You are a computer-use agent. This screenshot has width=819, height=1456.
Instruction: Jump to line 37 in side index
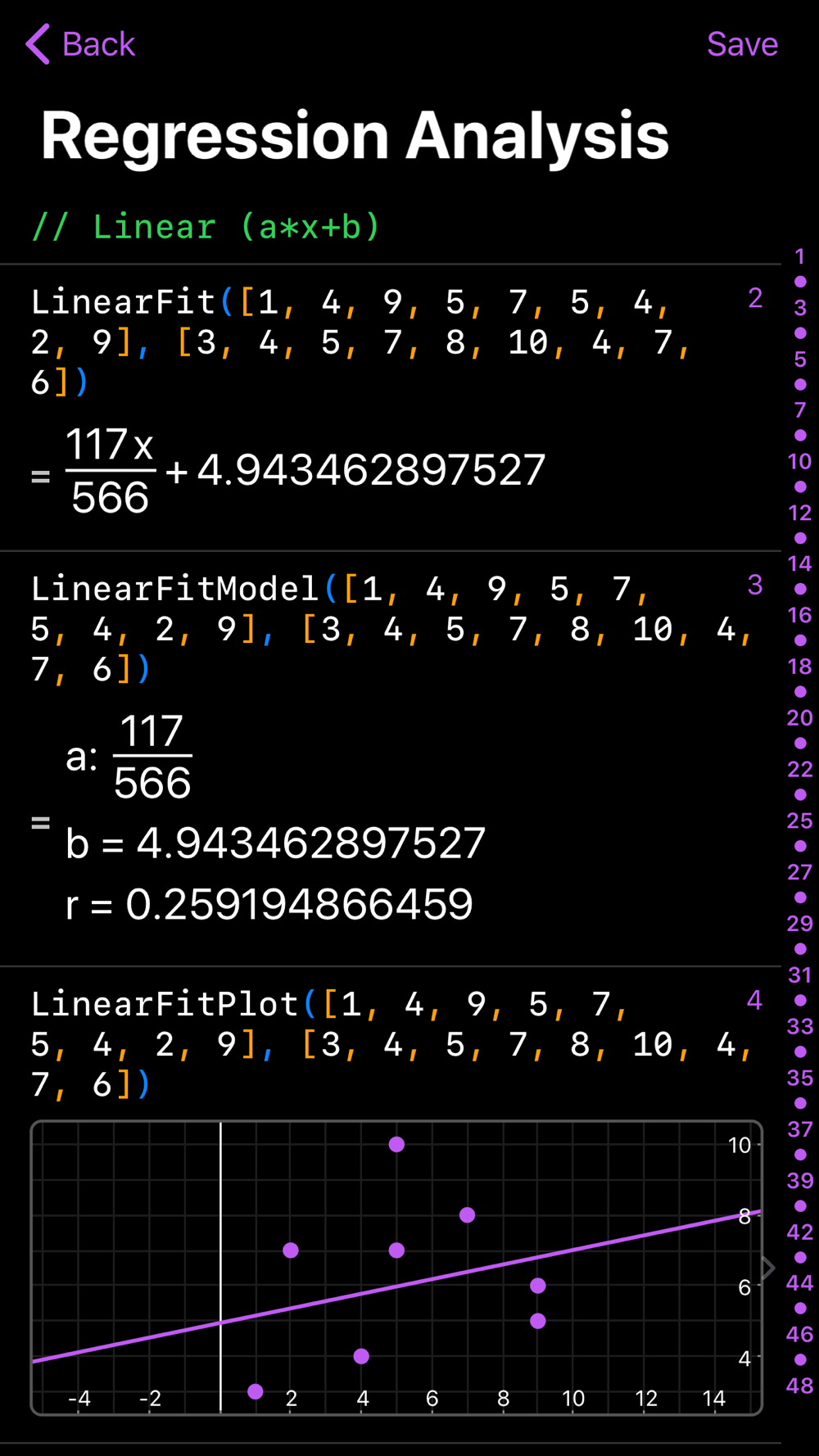pos(800,1130)
